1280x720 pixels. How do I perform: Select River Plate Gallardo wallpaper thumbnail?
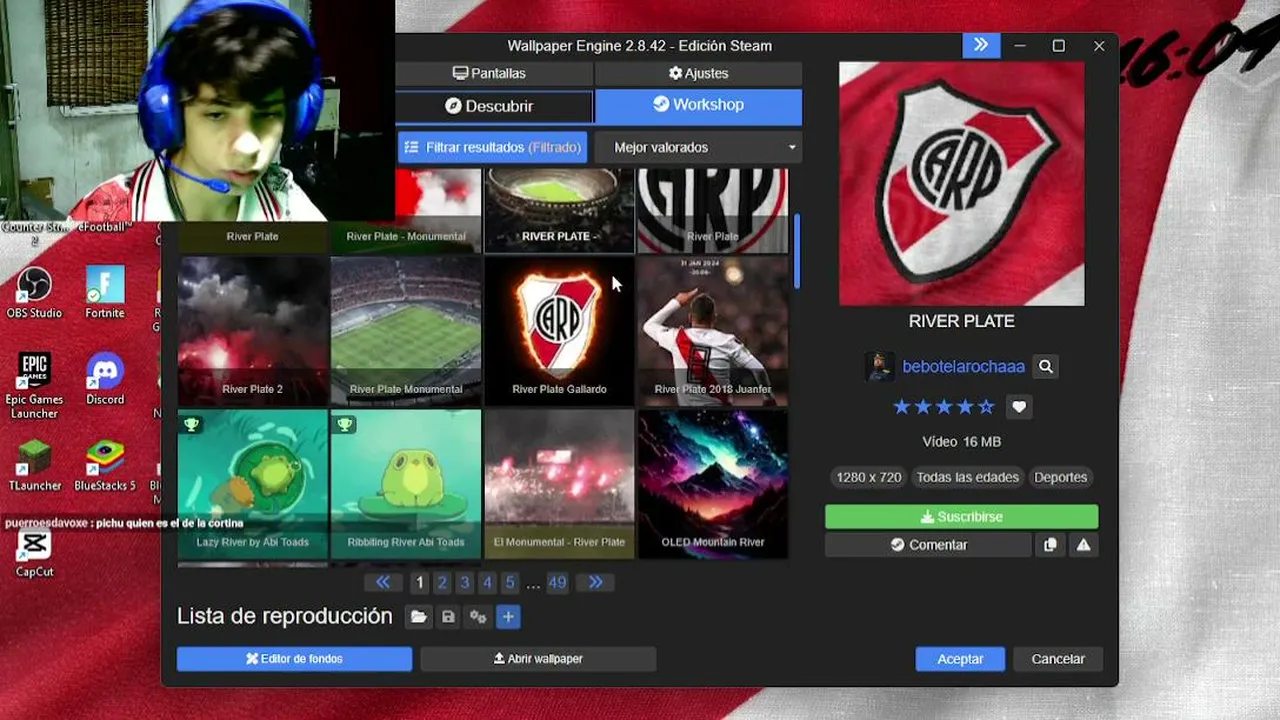(559, 331)
